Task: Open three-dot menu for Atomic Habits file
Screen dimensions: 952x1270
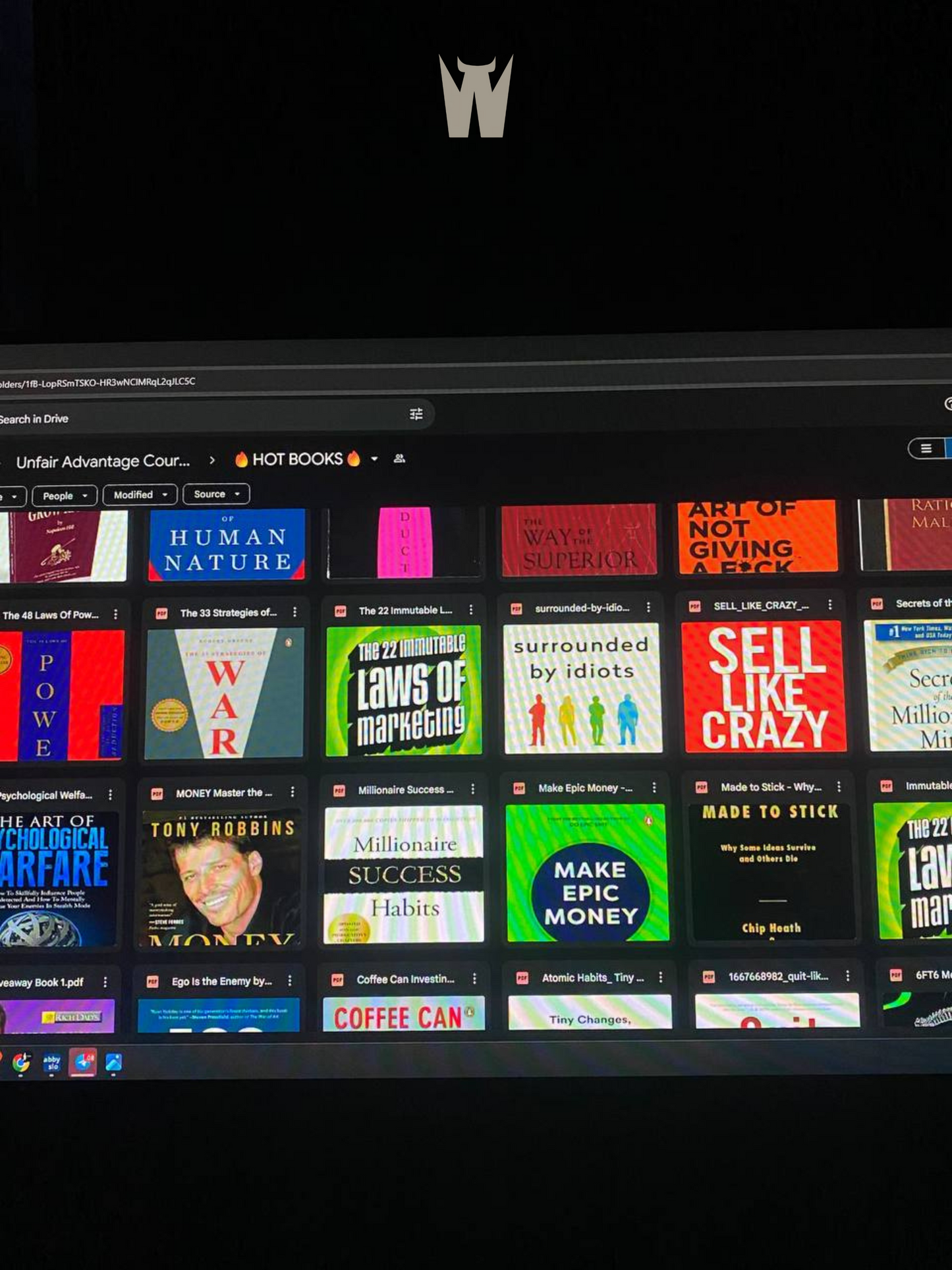Action: point(661,977)
